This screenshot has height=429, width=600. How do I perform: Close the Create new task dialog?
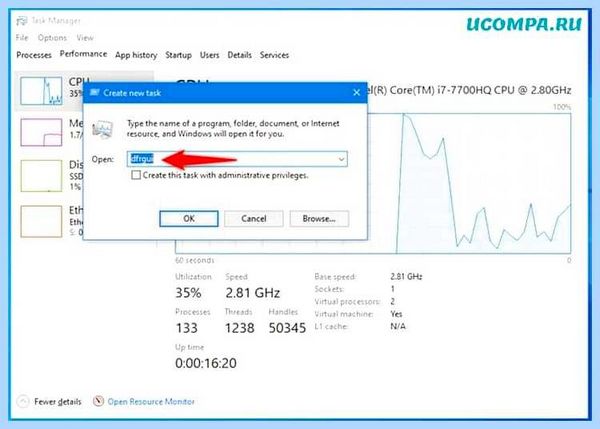pos(356,93)
